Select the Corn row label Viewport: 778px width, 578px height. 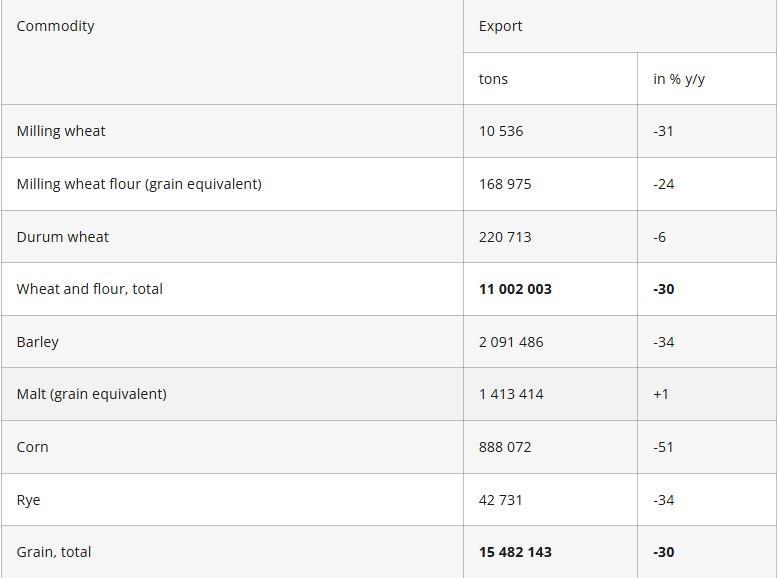(33, 447)
